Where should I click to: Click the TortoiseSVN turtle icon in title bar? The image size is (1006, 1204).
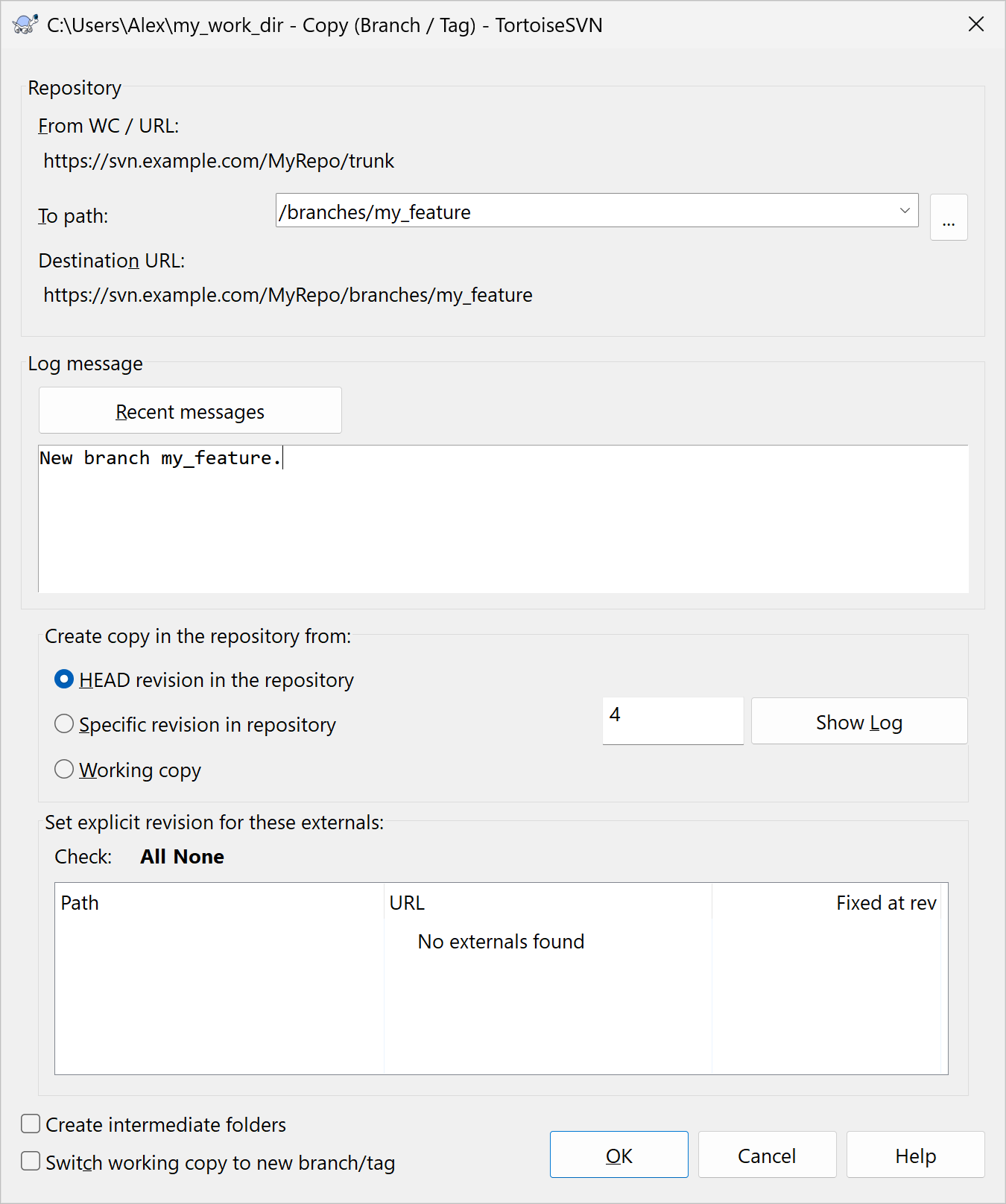[25, 25]
